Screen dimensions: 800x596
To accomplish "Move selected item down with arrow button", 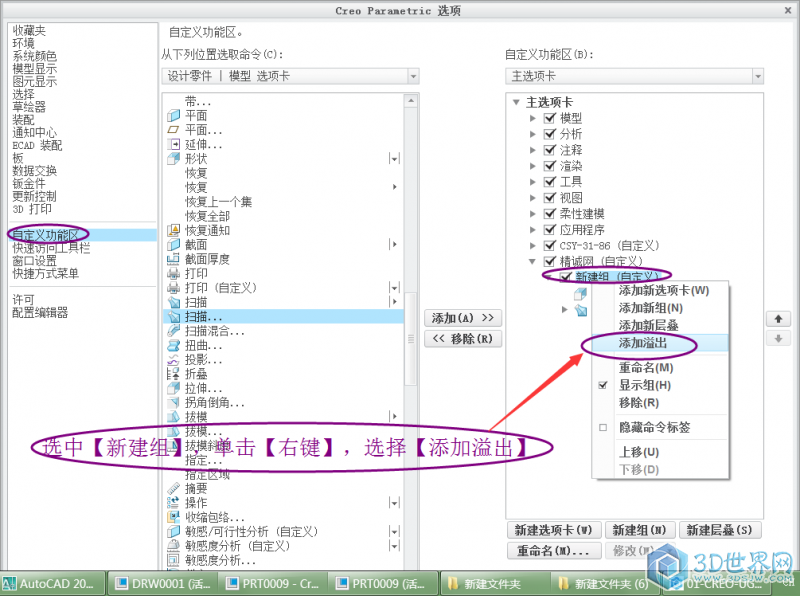I will pos(778,338).
